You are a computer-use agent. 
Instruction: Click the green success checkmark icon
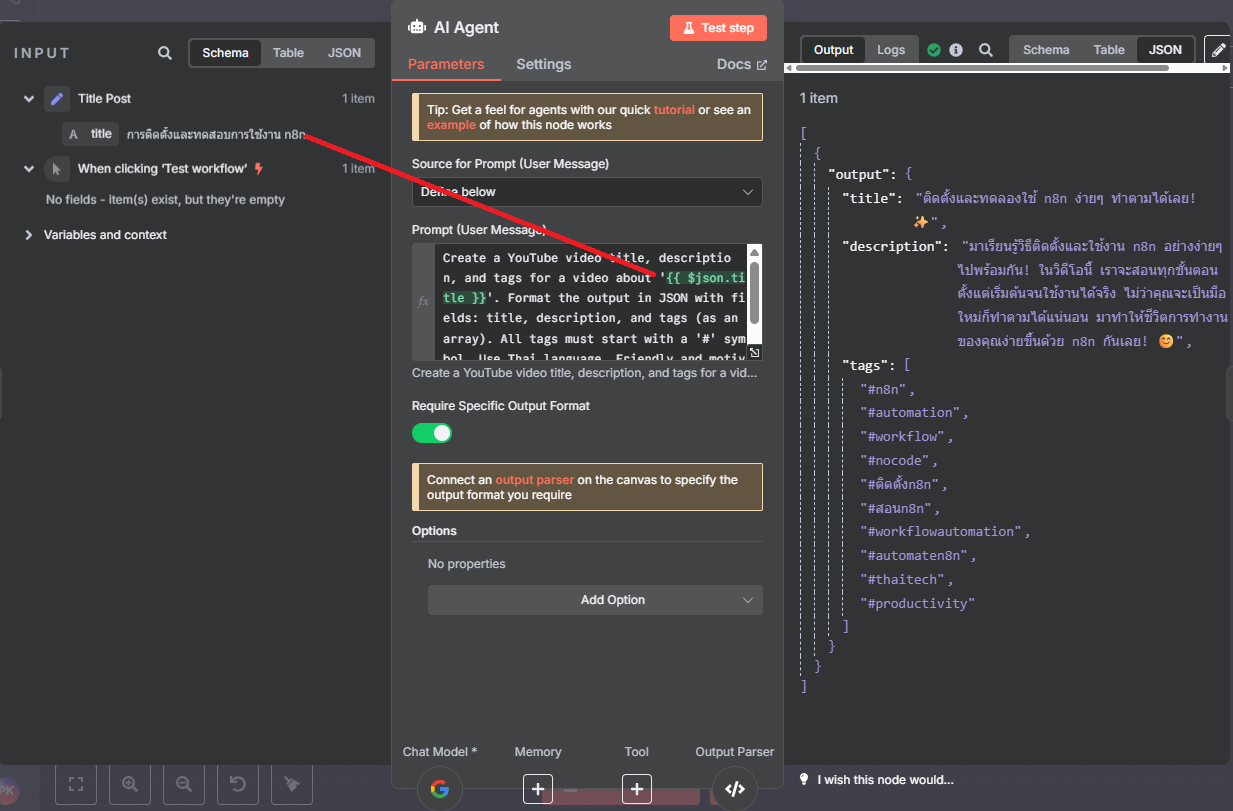(x=934, y=50)
